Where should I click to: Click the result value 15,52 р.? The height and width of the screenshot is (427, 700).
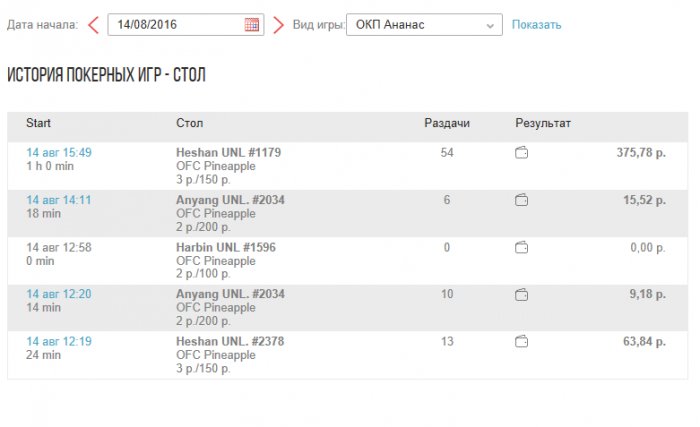pos(645,200)
